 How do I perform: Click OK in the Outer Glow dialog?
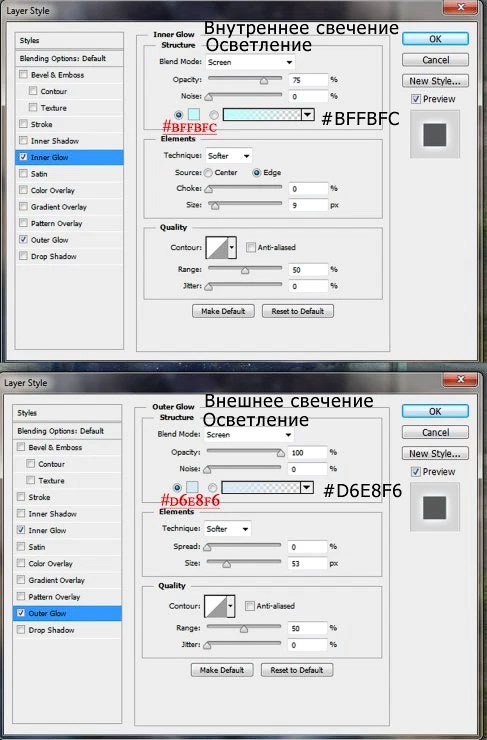tap(435, 411)
